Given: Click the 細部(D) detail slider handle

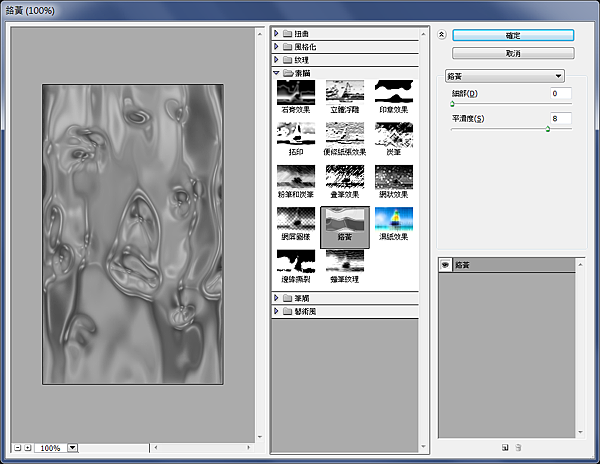Looking at the screenshot, I should pos(452,104).
